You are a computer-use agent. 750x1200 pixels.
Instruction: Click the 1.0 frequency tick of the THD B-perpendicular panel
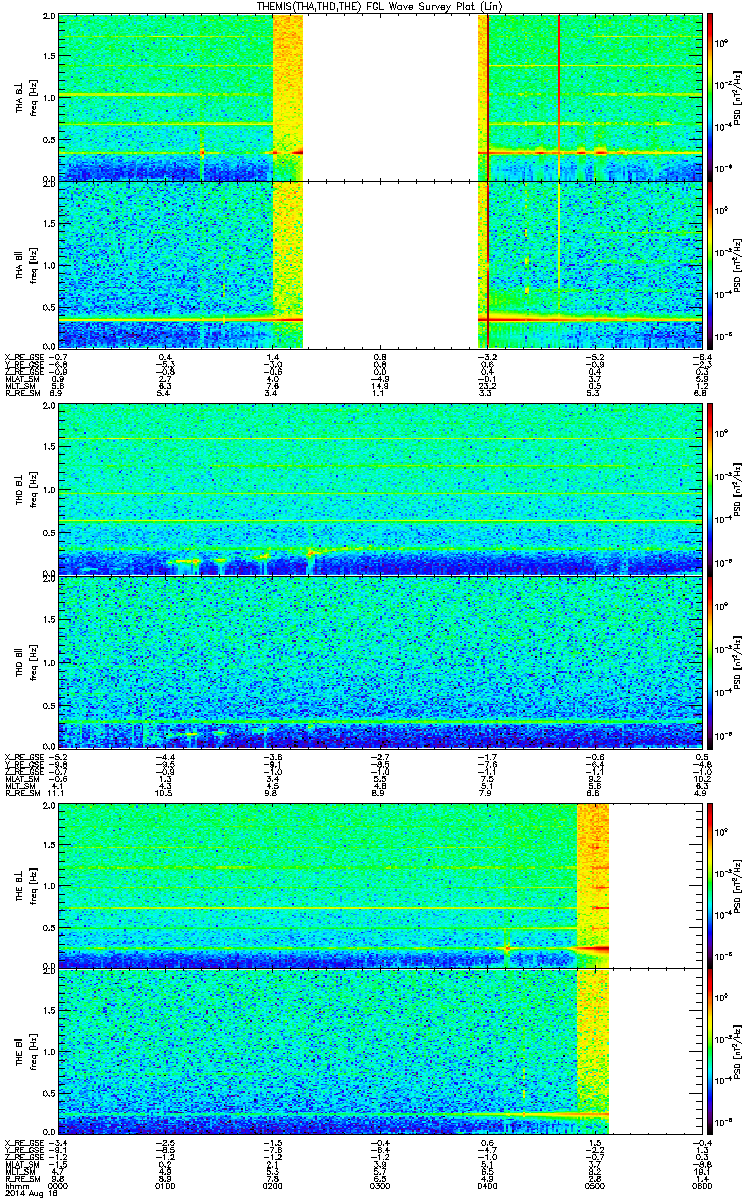point(48,490)
